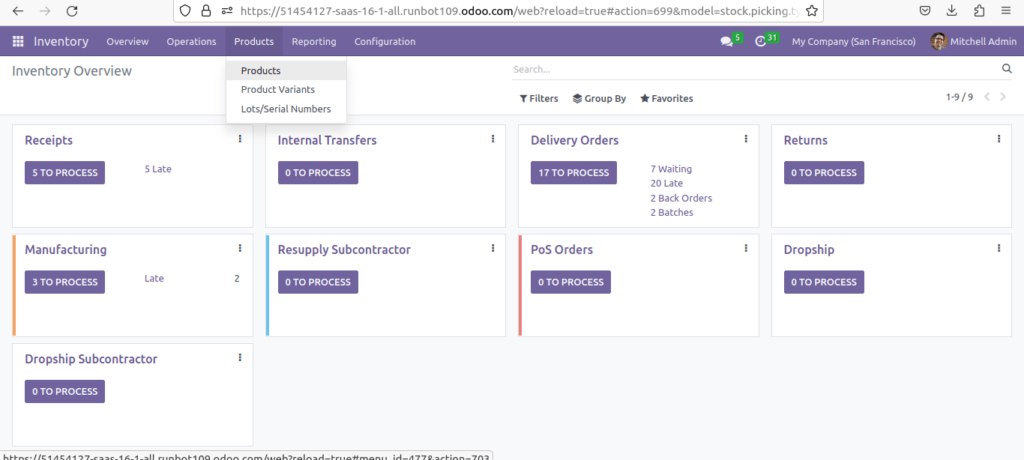This screenshot has width=1024, height=460.
Task: Open Internal Transfers card kebab menu
Action: (493, 139)
